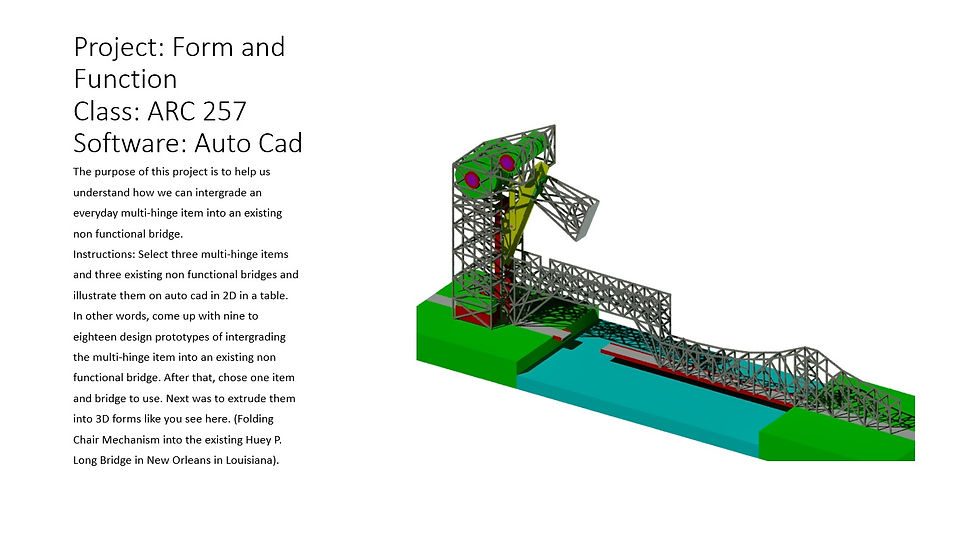This screenshot has width=980, height=549.
Task: Click the line "non functional bridge." after "everyday multi-hinge item"
Action: tap(128, 234)
